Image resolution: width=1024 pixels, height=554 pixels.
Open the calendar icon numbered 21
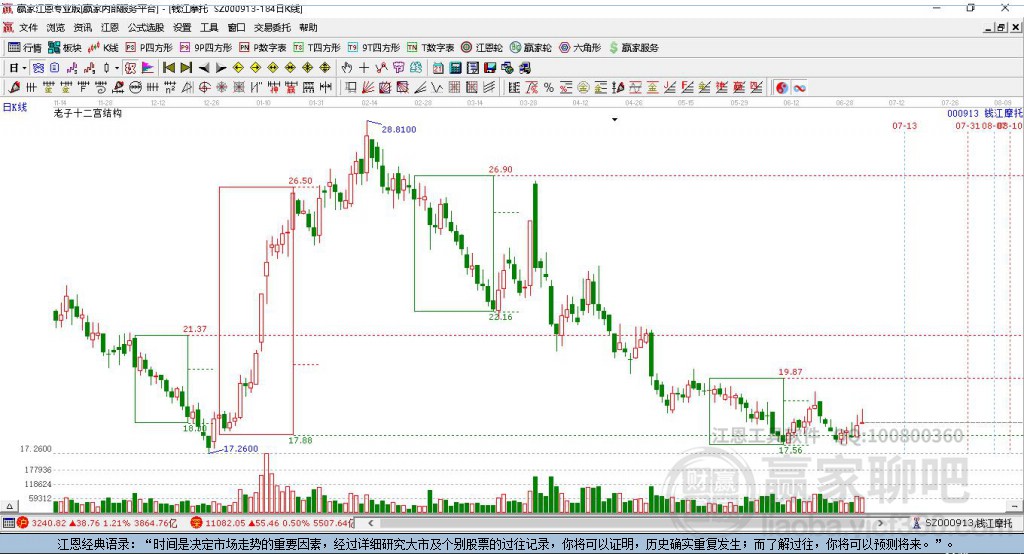438,68
